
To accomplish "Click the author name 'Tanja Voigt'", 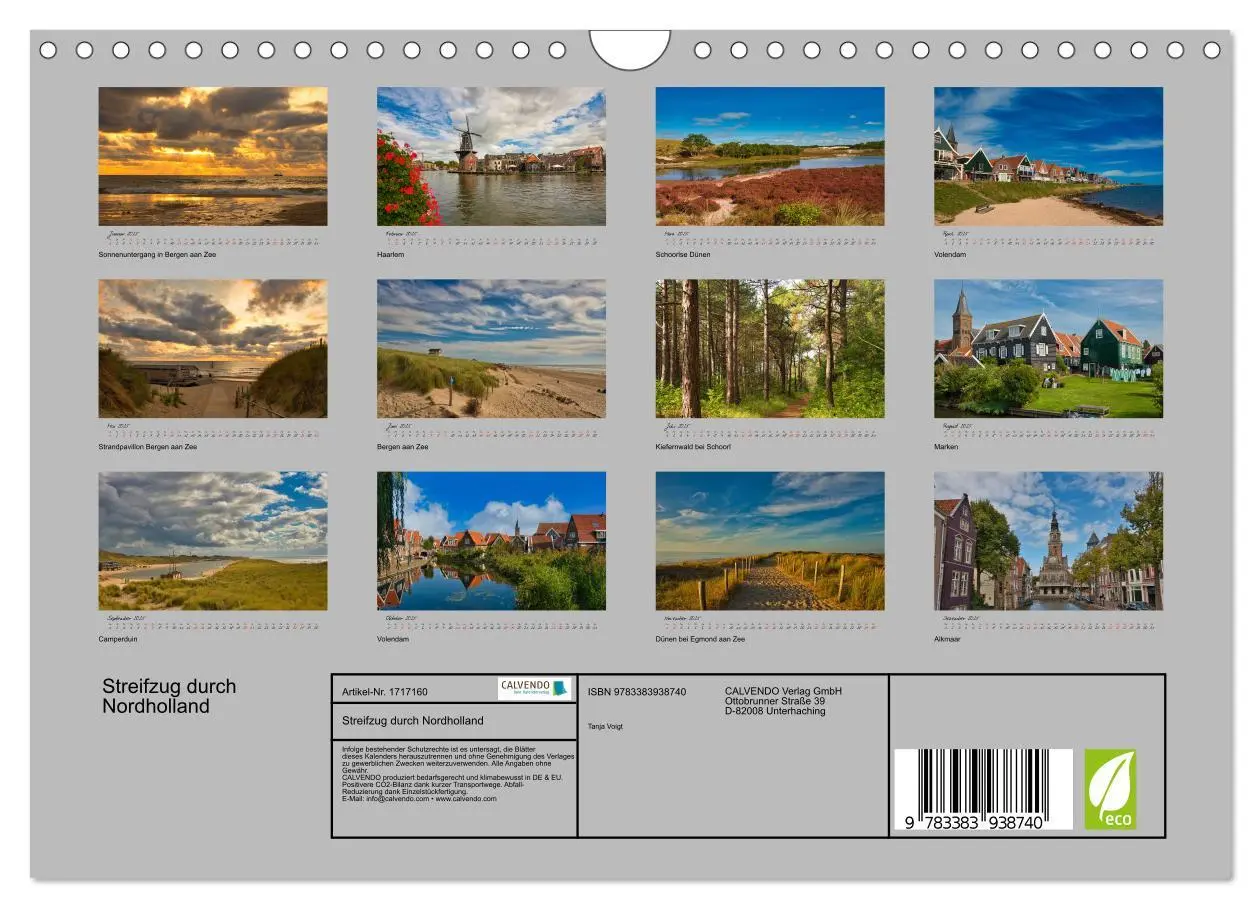I will pyautogui.click(x=605, y=726).
